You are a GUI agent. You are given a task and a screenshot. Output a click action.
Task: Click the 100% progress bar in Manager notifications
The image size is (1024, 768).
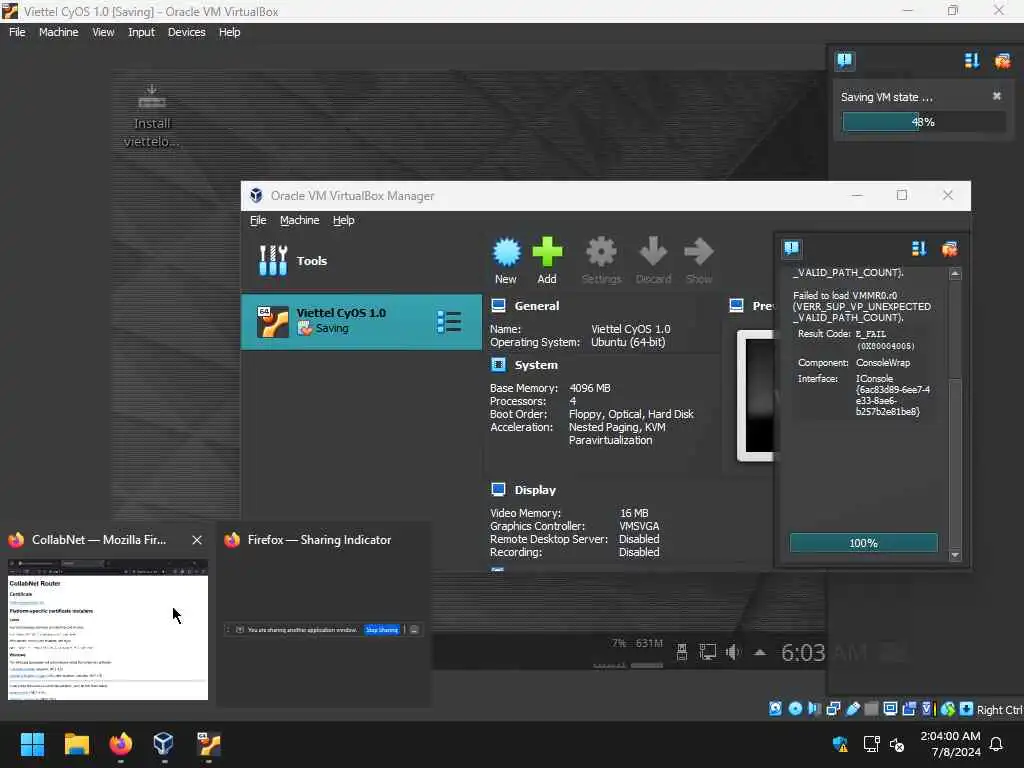tap(863, 543)
